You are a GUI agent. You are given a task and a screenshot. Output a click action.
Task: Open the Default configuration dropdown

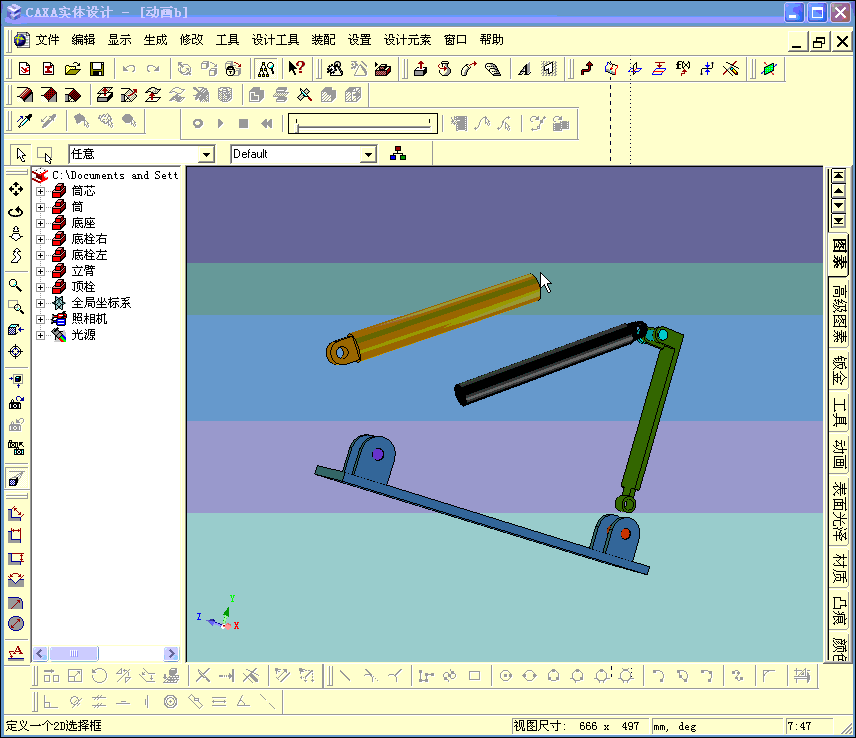click(369, 154)
